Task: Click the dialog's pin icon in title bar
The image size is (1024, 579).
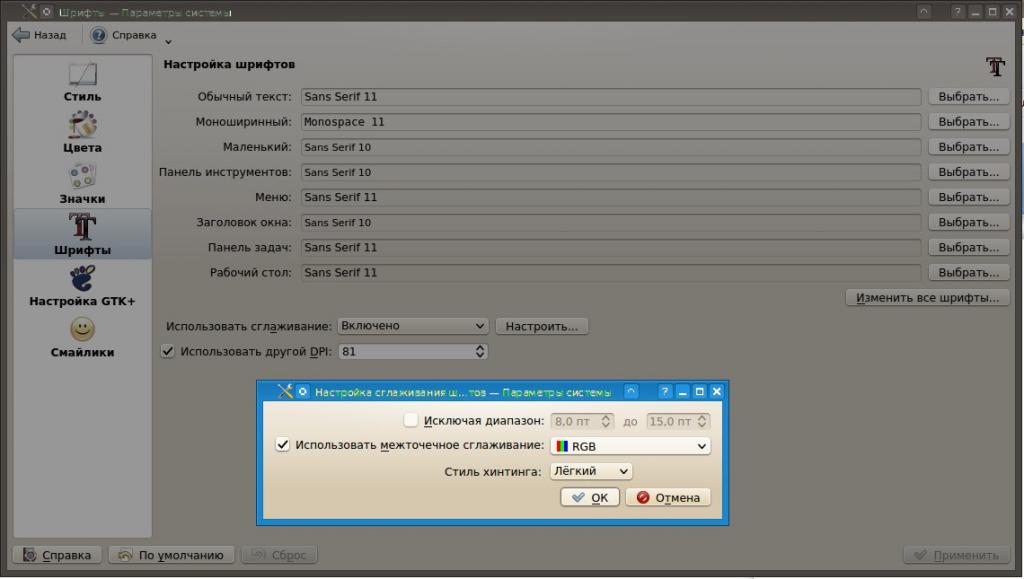Action: (x=302, y=391)
